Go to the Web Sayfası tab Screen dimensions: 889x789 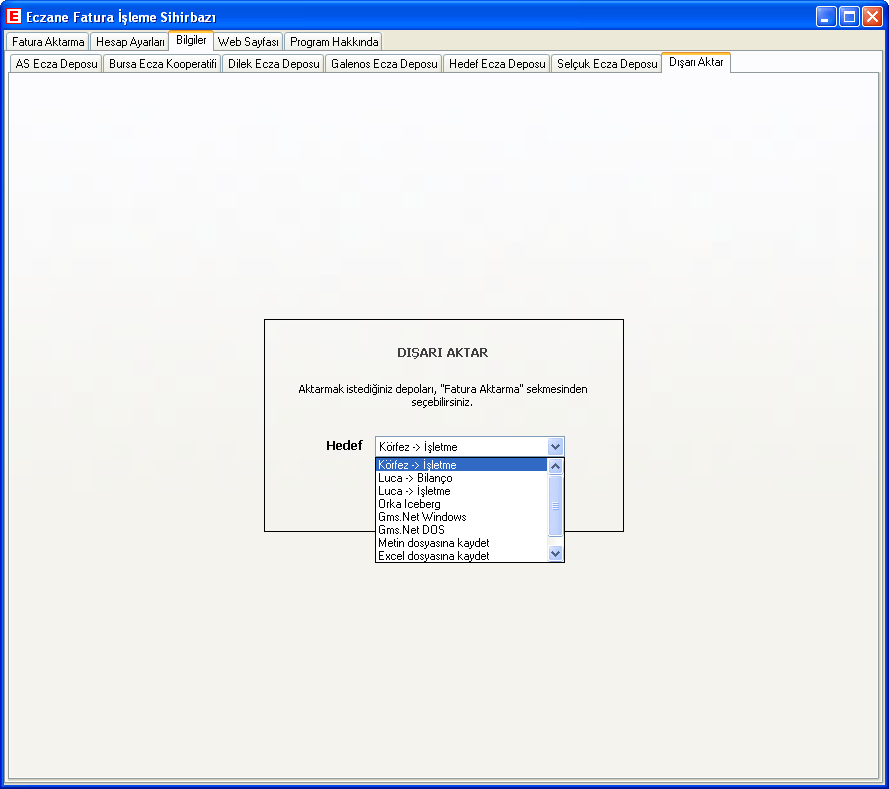(248, 42)
